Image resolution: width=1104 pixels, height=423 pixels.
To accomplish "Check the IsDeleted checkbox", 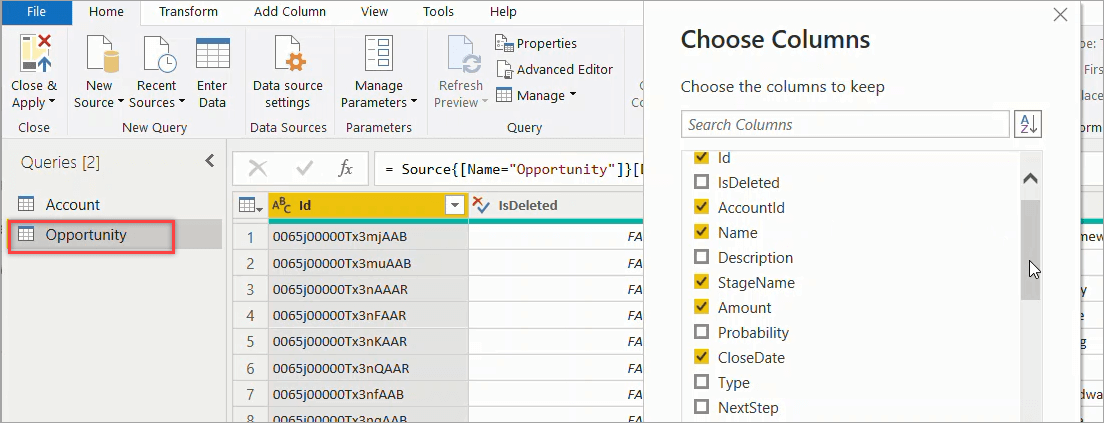I will (x=701, y=182).
